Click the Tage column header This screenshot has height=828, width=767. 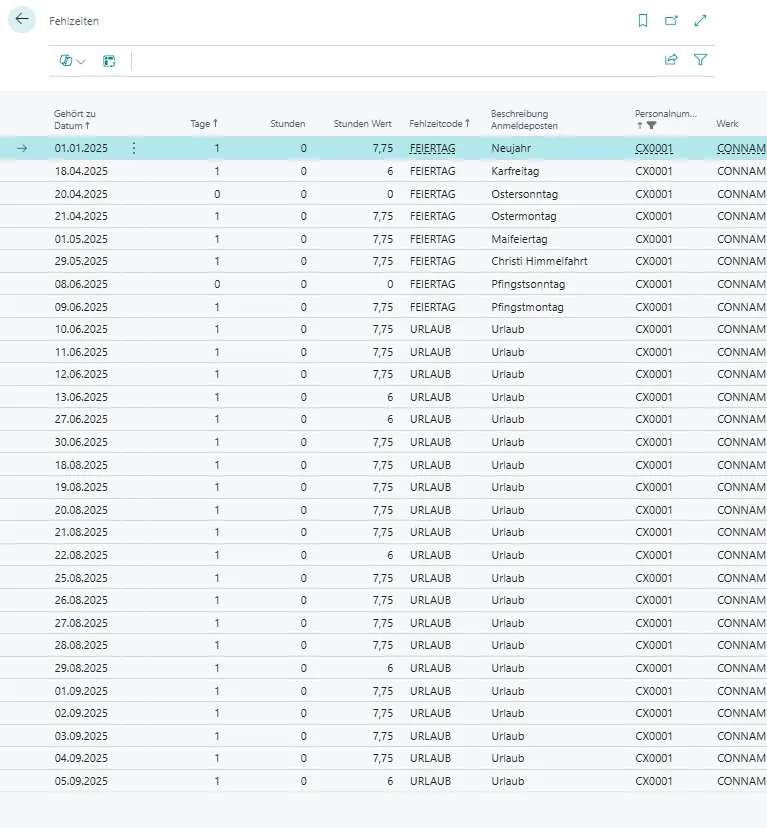pyautogui.click(x=203, y=124)
